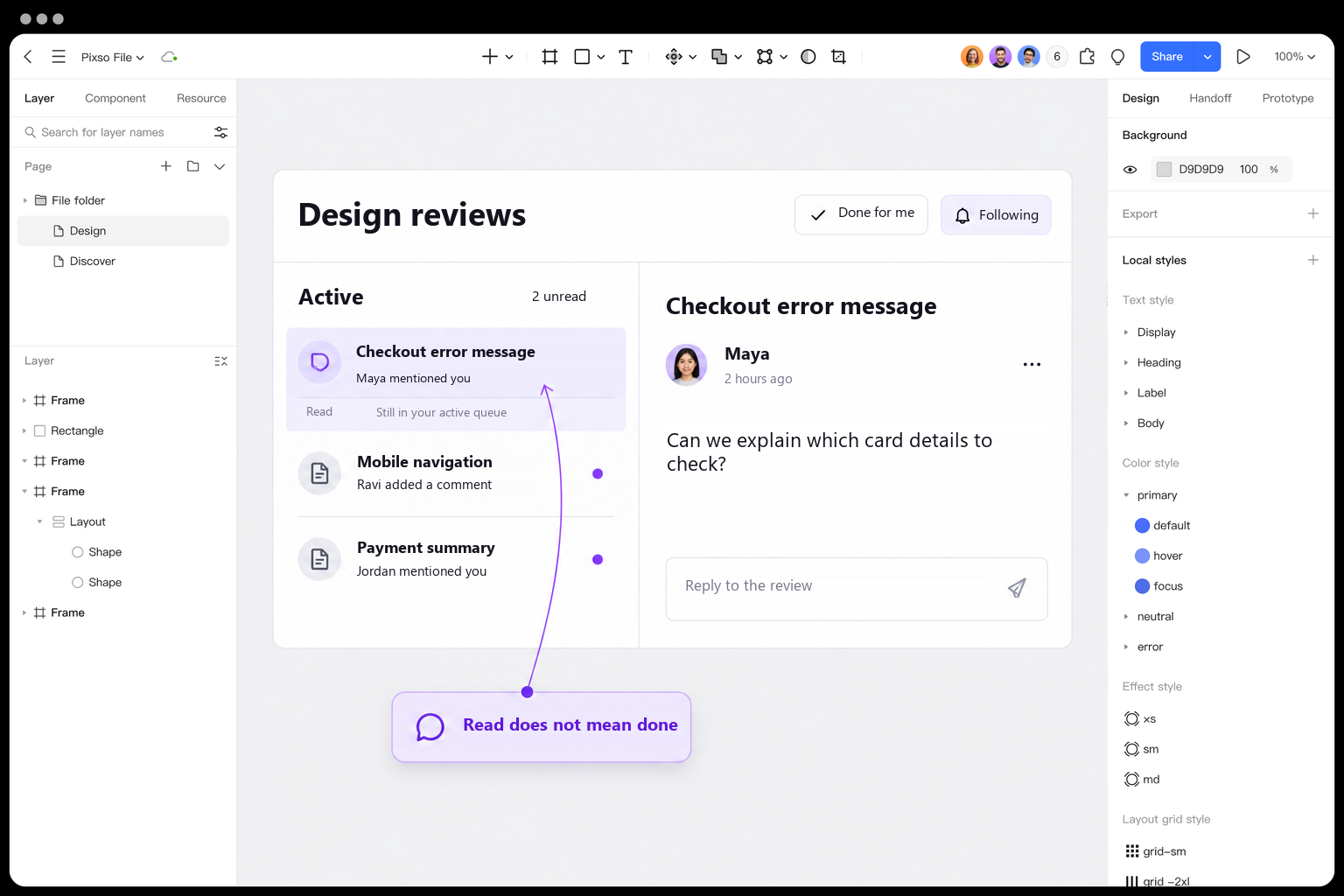Collapse all layers icon in the Layer header
This screenshot has height=896, width=1344.
[x=220, y=360]
